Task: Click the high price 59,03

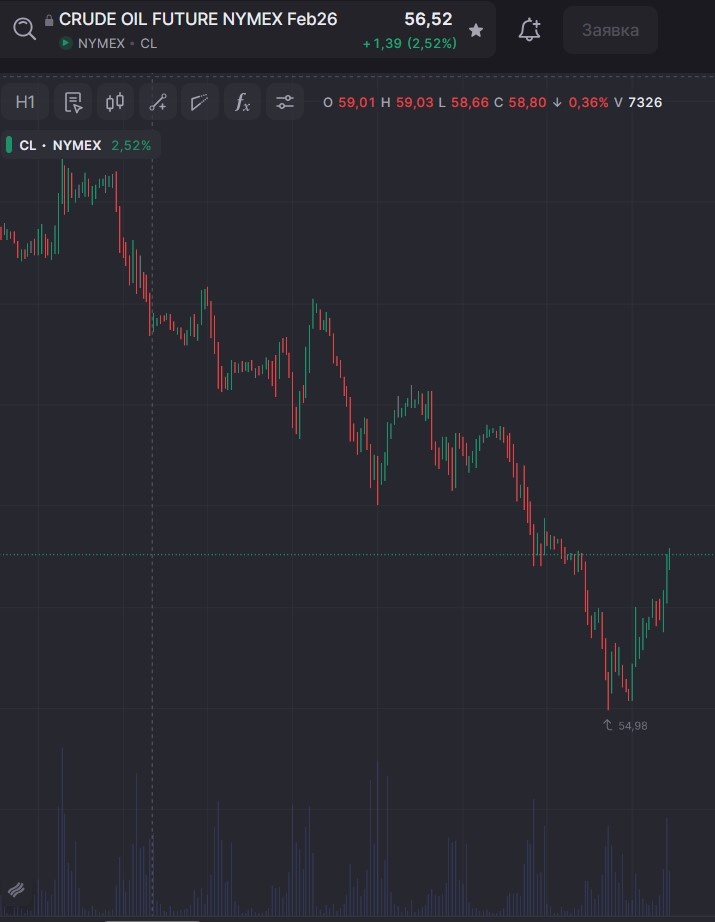Action: pos(415,102)
